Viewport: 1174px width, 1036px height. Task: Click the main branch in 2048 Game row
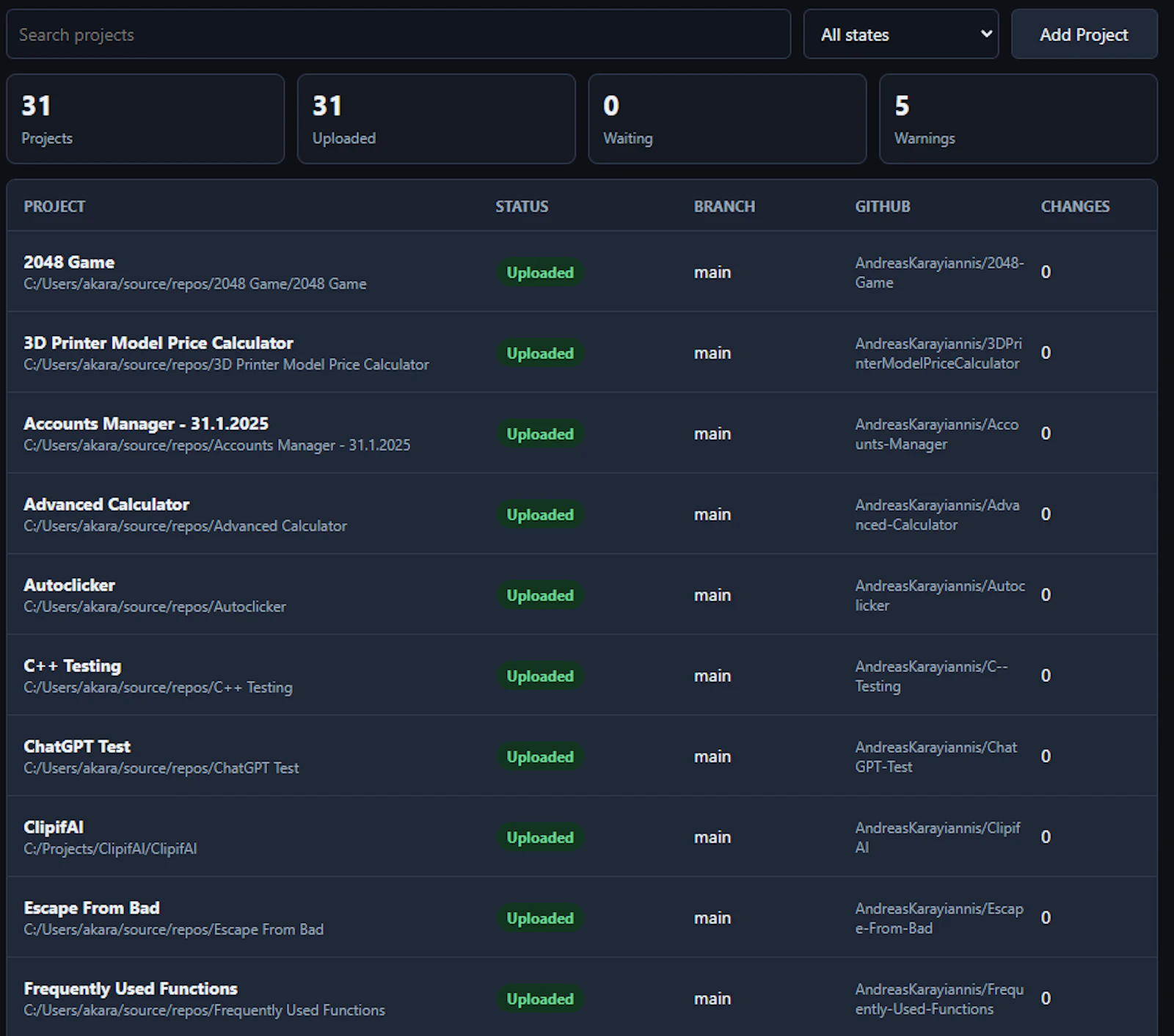(712, 273)
